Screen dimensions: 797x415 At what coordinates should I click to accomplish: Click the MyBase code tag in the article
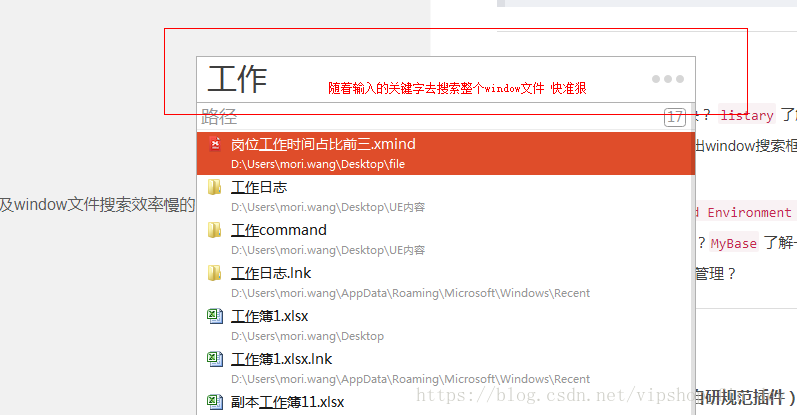click(x=733, y=243)
